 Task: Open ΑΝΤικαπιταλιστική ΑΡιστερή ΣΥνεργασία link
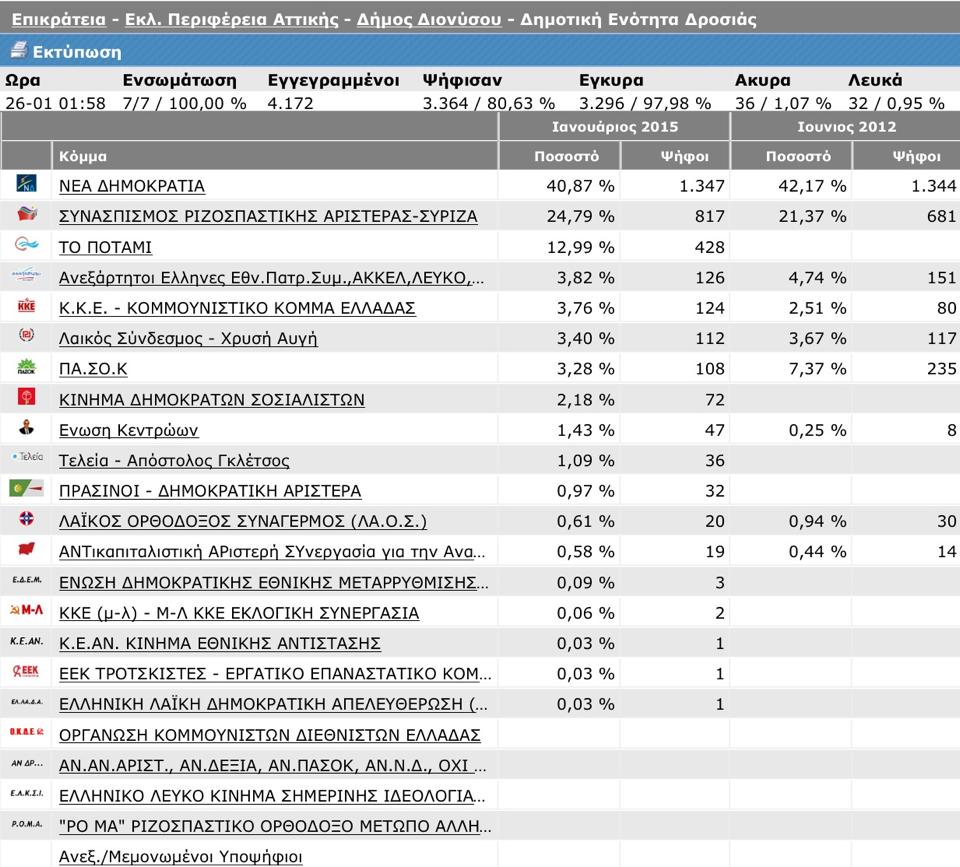tap(272, 552)
